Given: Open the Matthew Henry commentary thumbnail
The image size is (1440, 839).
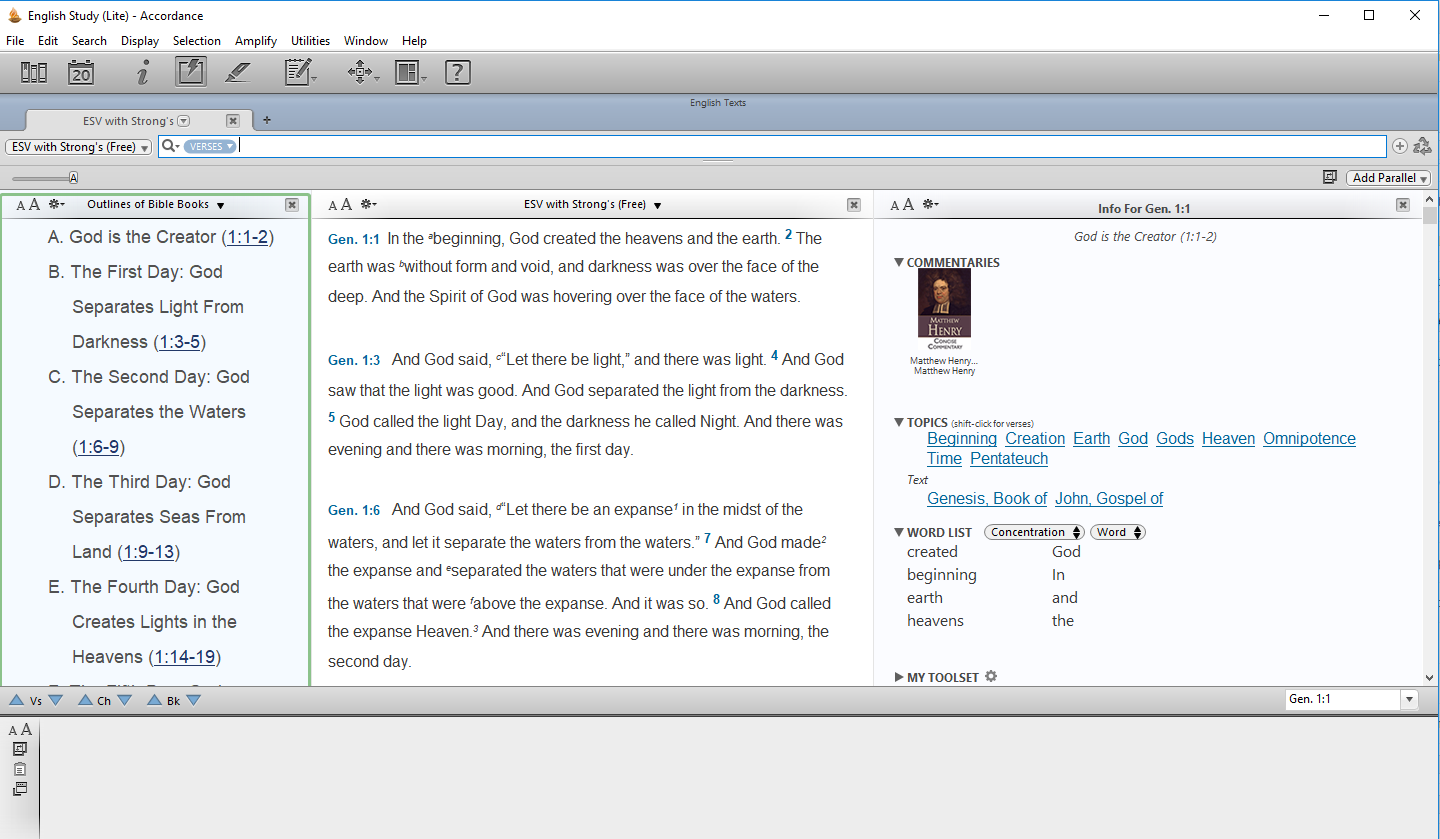Looking at the screenshot, I should [944, 310].
